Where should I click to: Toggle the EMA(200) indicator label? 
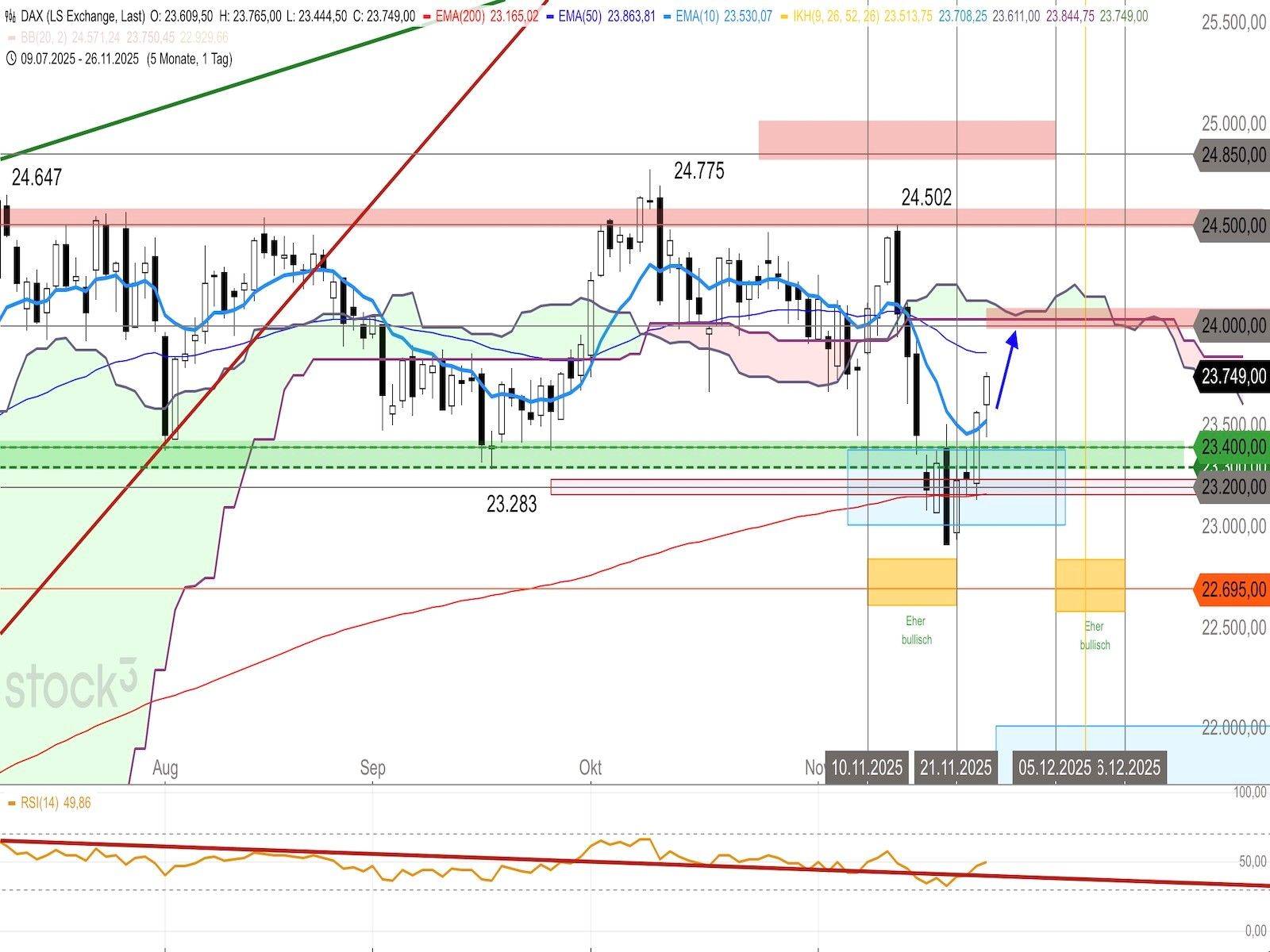[460, 16]
